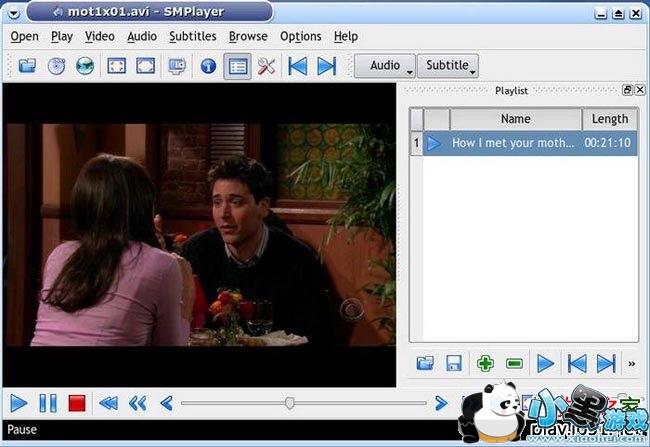
Task: Open the Audio menu in menu bar
Action: pyautogui.click(x=142, y=36)
